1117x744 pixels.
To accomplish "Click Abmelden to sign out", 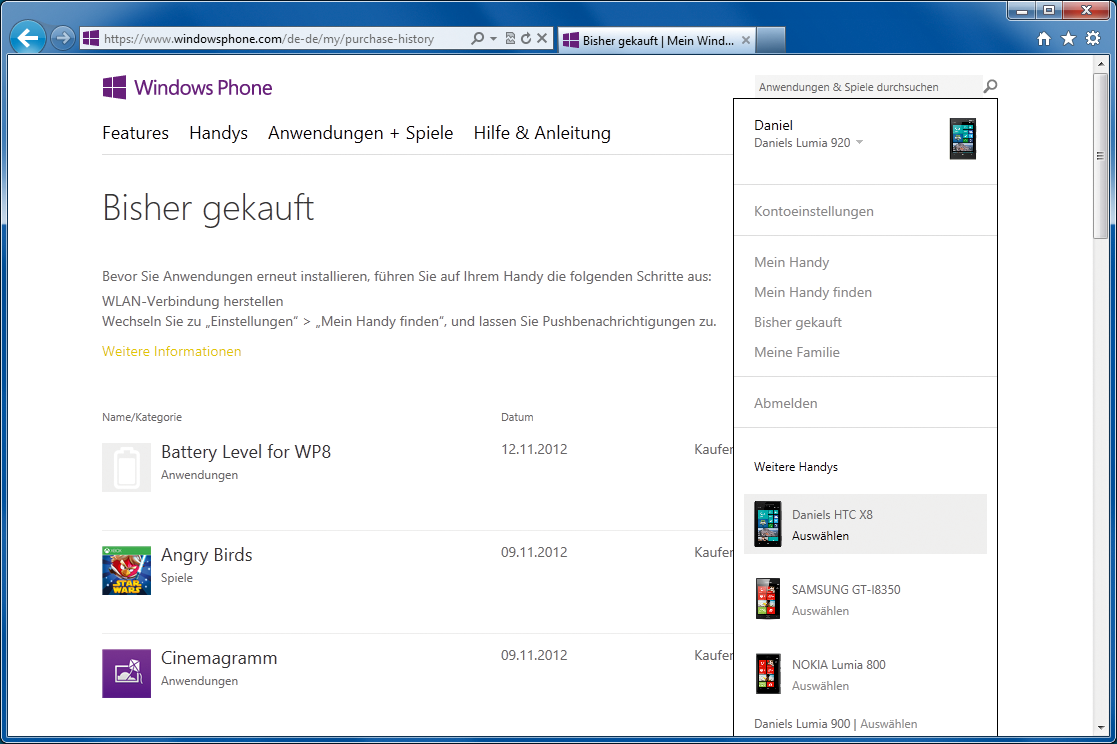I will tap(786, 403).
